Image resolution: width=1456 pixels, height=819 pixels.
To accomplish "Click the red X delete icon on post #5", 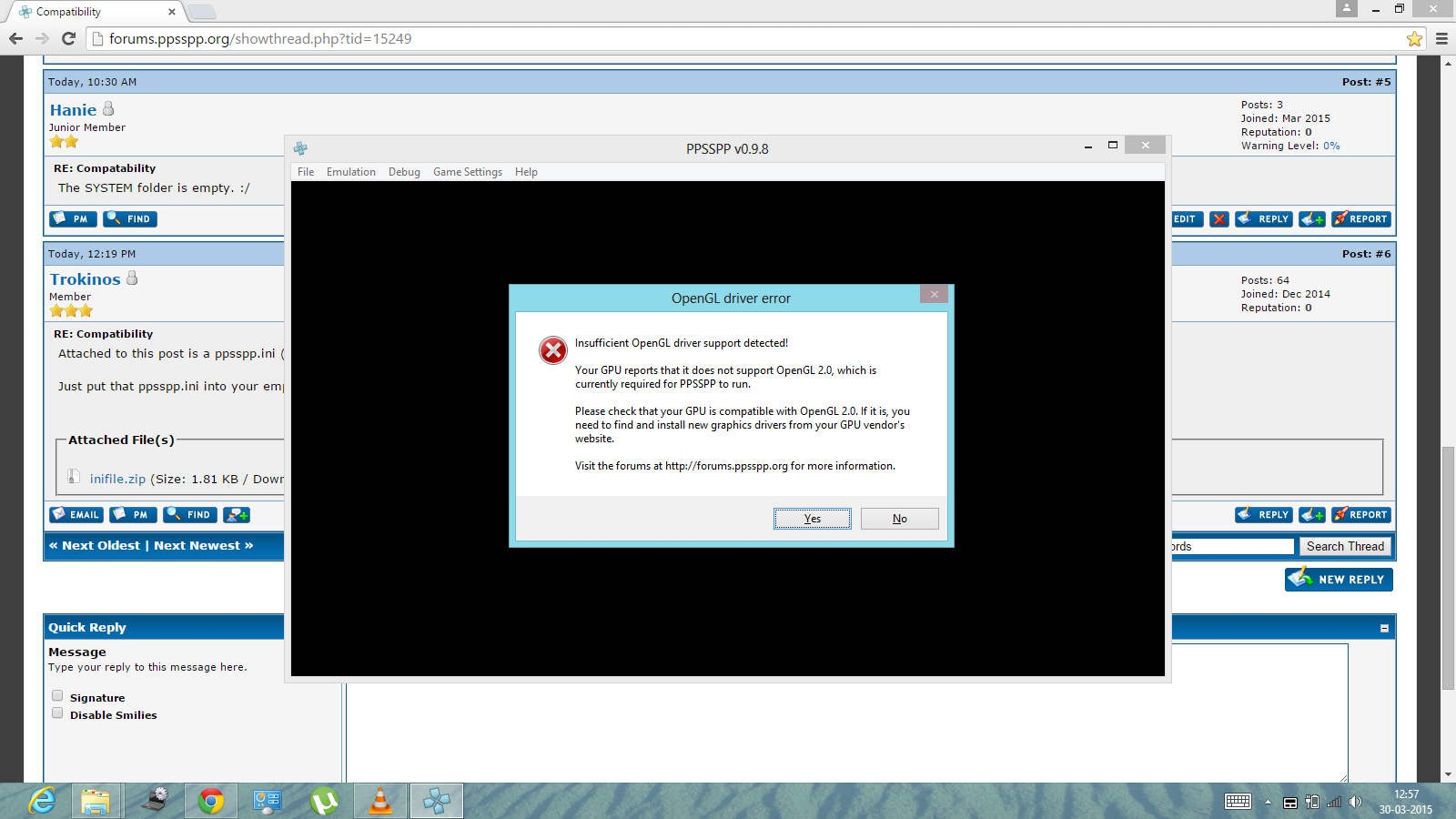I will click(x=1219, y=219).
